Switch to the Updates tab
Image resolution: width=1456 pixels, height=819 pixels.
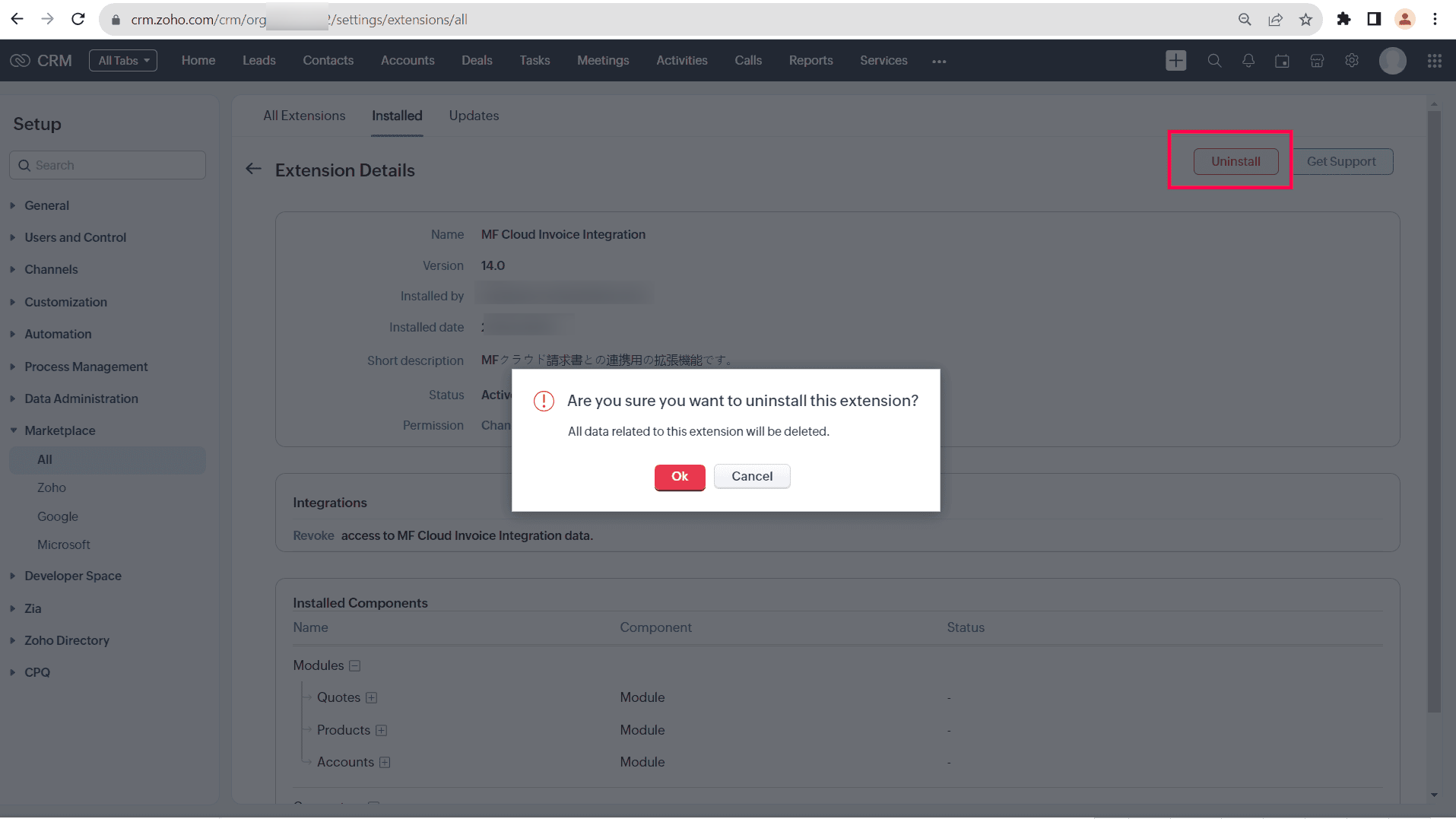474,116
